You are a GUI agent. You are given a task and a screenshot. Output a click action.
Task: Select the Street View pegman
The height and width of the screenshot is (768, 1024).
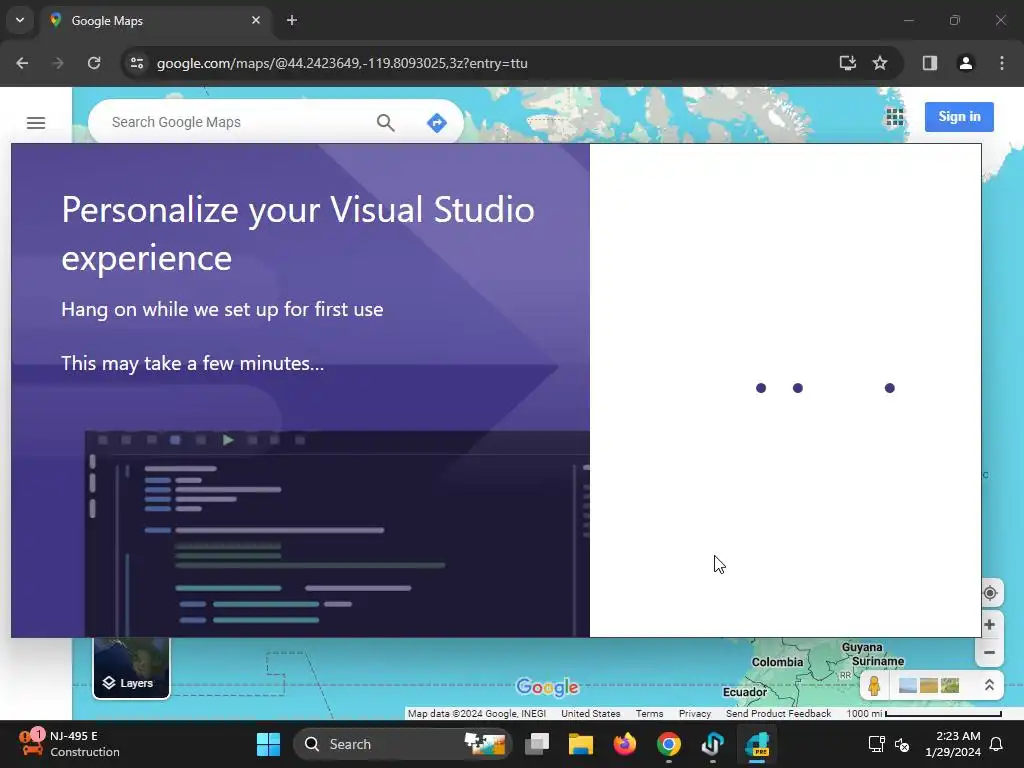(x=874, y=686)
